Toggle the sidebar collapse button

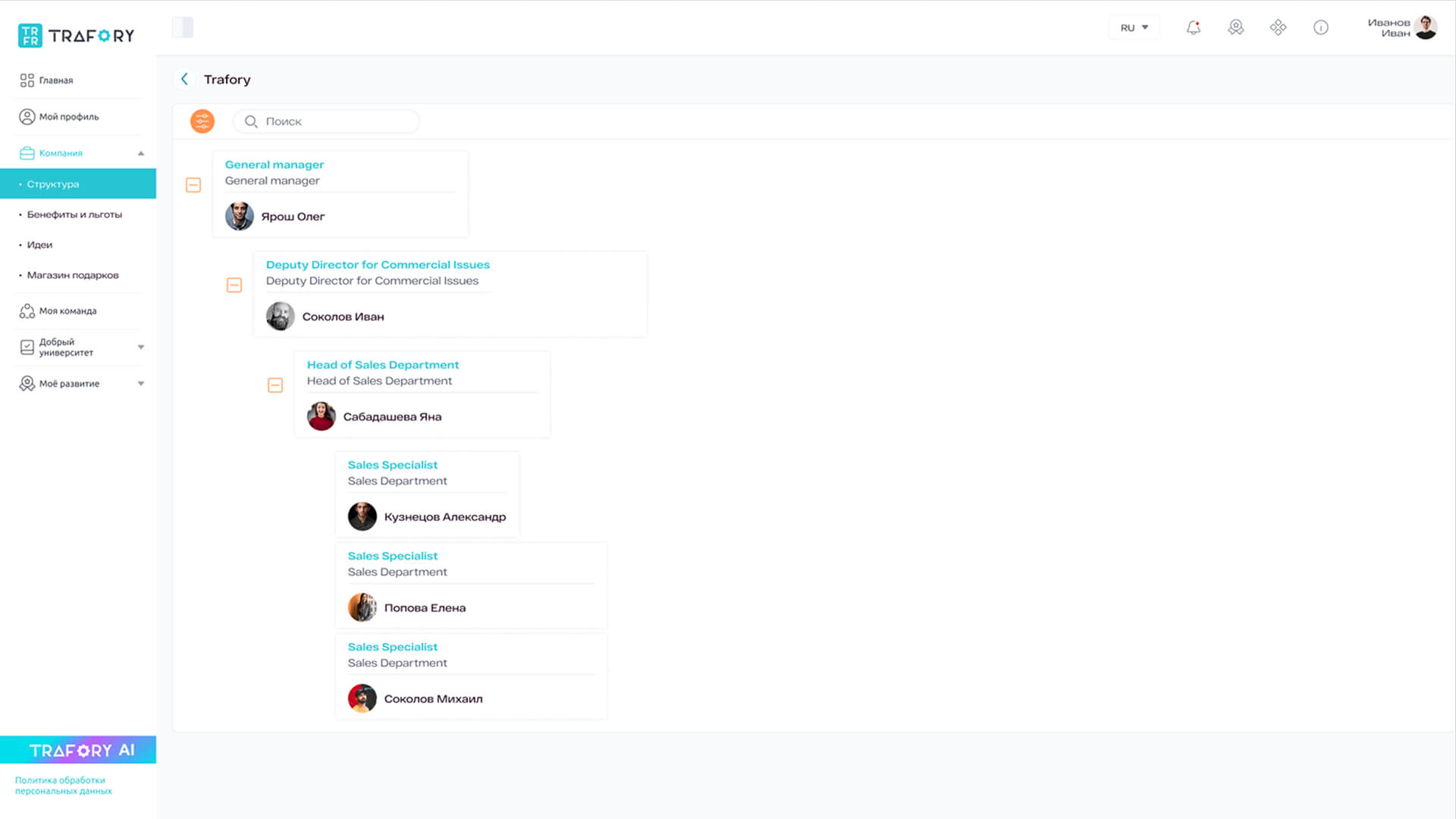pos(182,28)
